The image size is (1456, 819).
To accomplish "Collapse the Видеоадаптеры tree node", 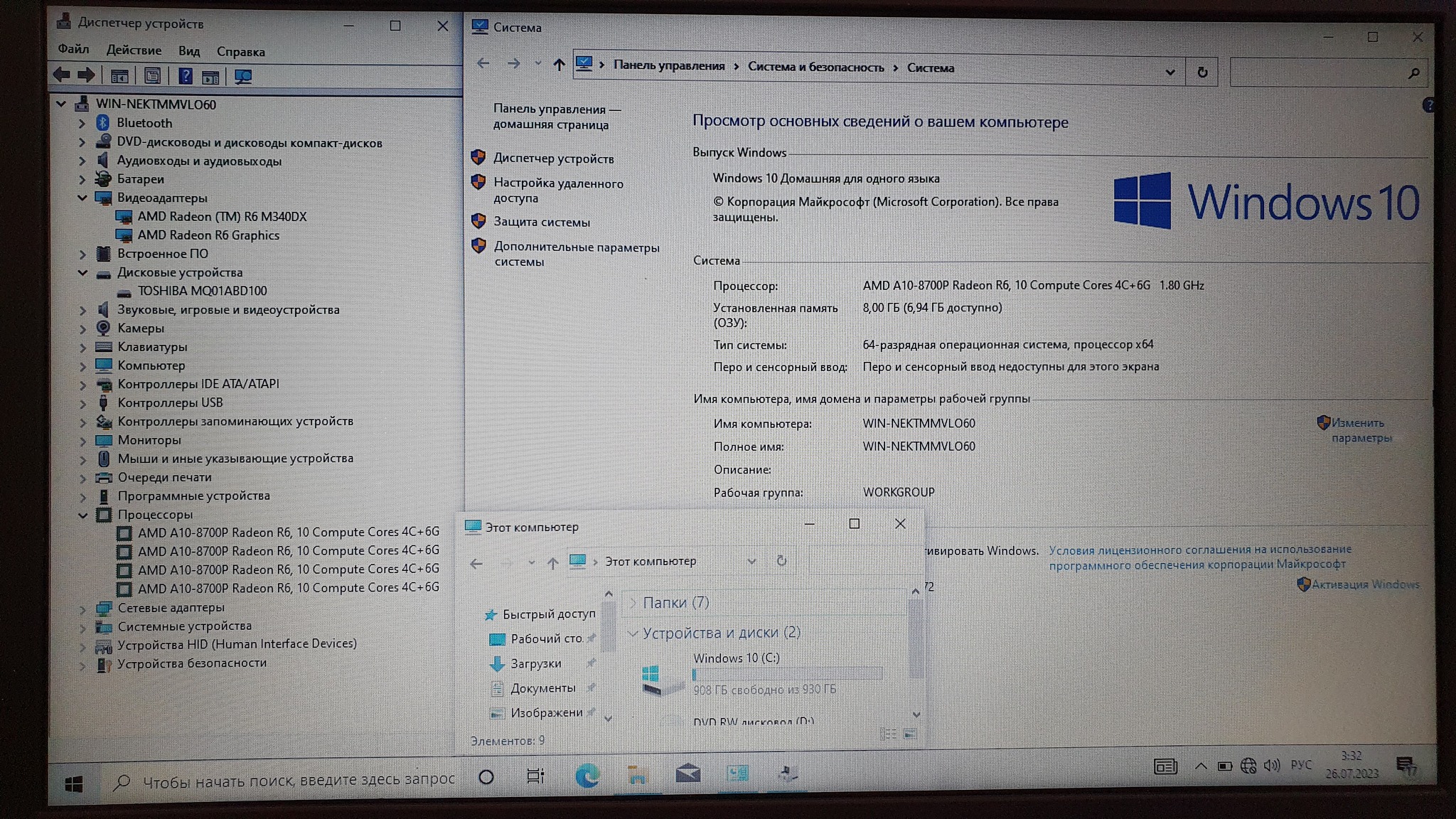I will 82,198.
